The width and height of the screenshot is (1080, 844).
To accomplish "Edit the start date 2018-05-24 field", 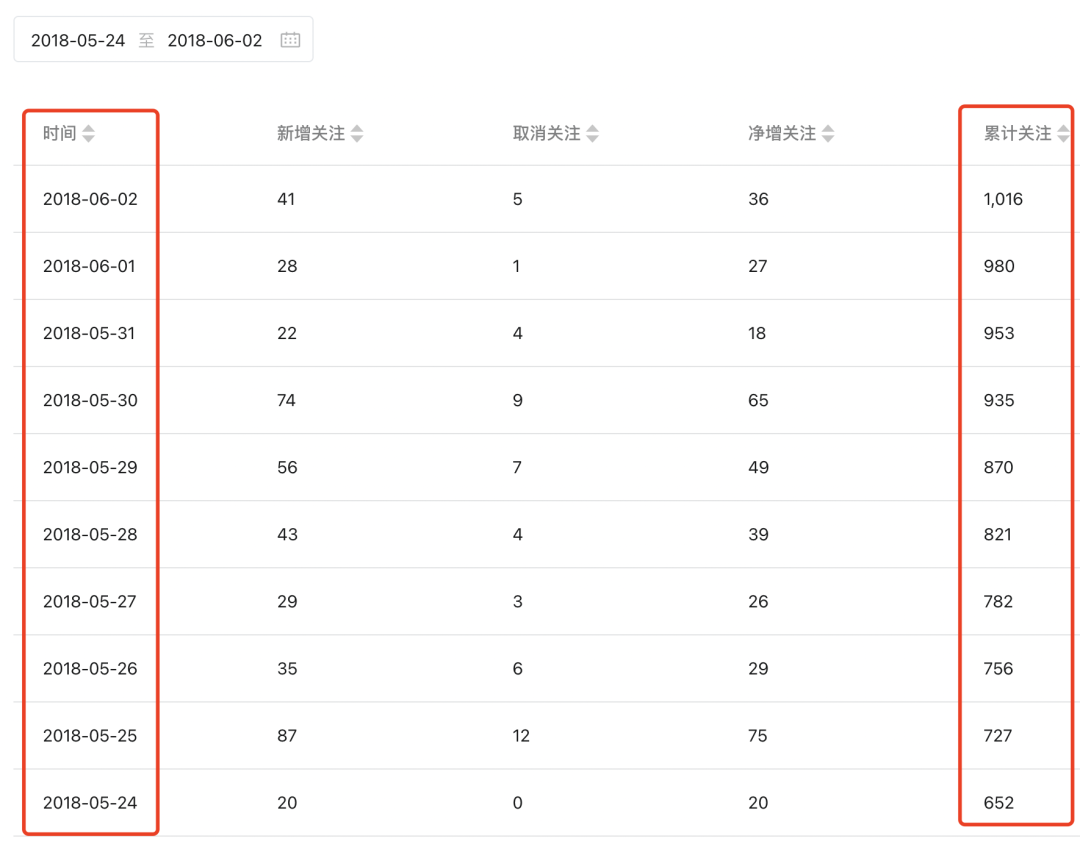I will coord(78,40).
